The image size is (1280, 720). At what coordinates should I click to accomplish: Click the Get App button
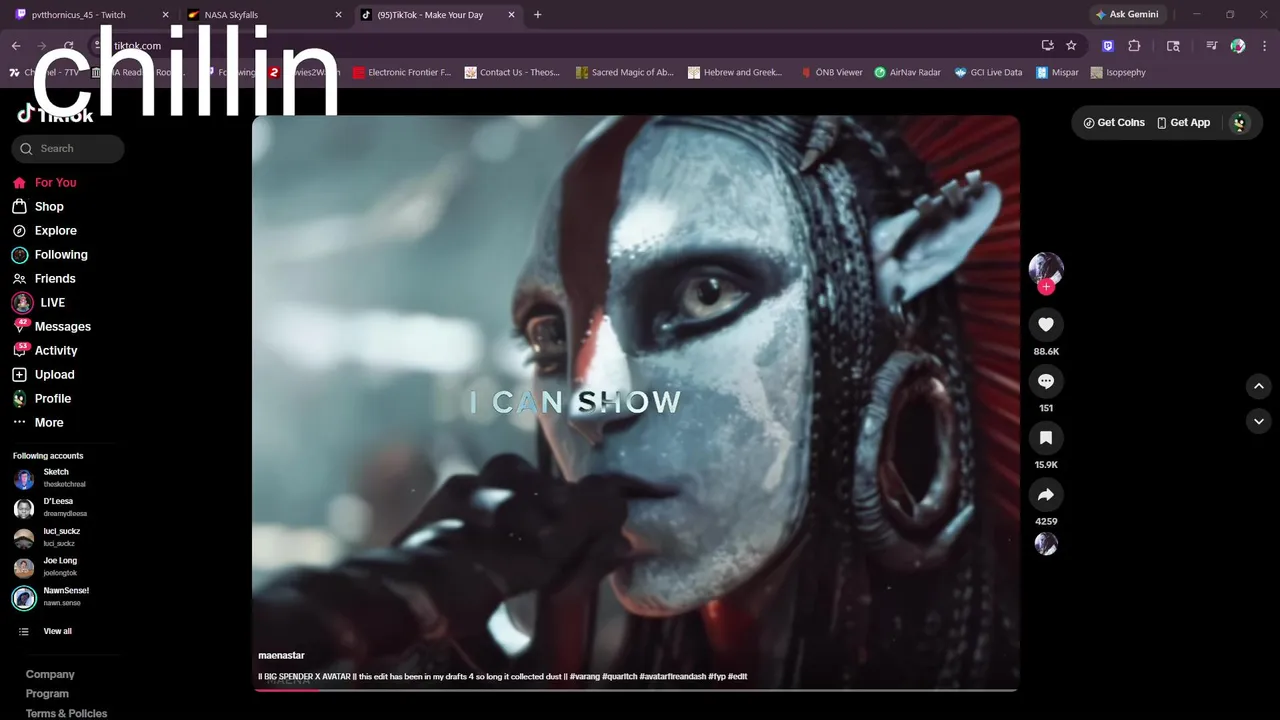coord(1183,123)
